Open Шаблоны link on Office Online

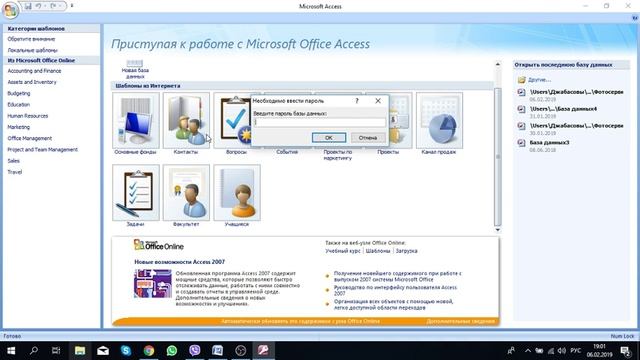click(378, 251)
